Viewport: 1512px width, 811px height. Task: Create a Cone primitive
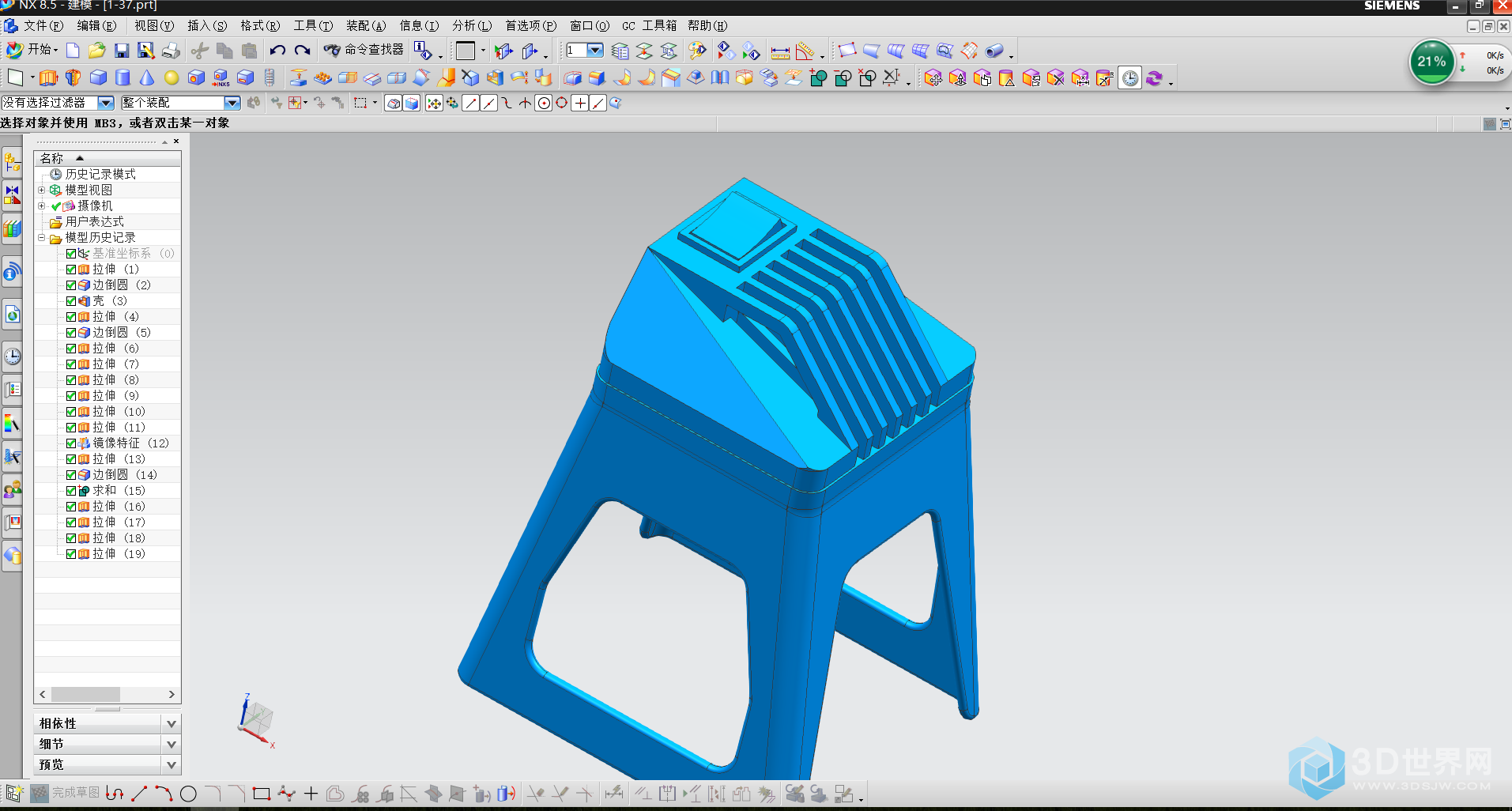[x=147, y=77]
